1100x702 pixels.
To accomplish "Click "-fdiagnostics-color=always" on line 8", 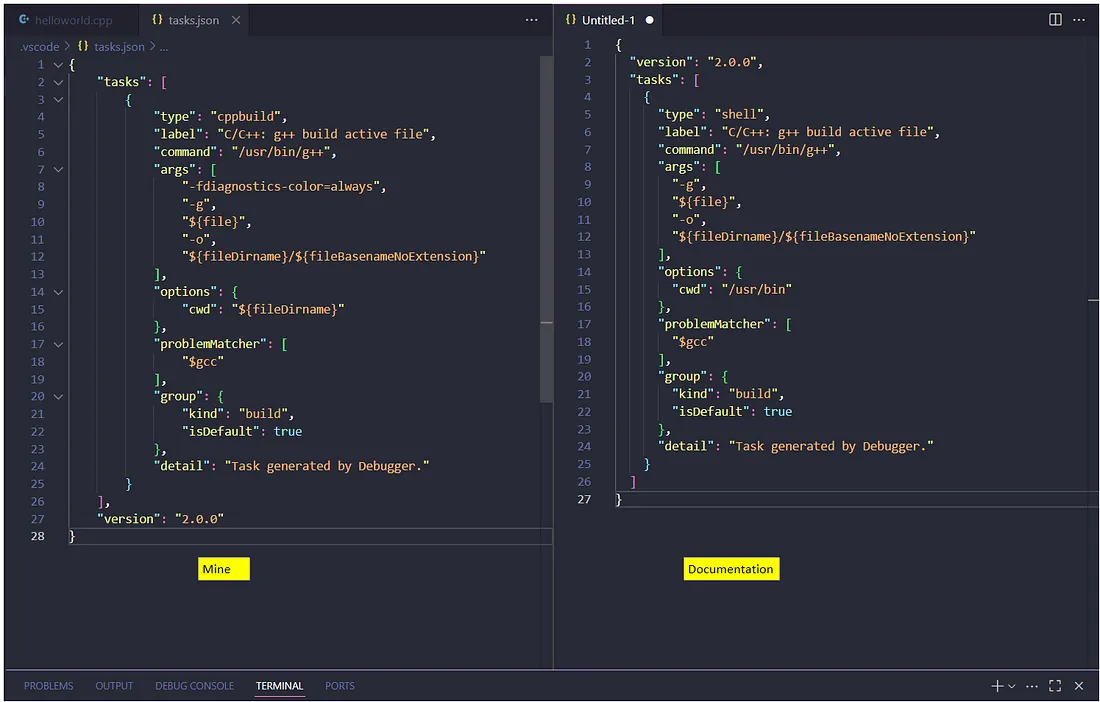I will click(281, 187).
